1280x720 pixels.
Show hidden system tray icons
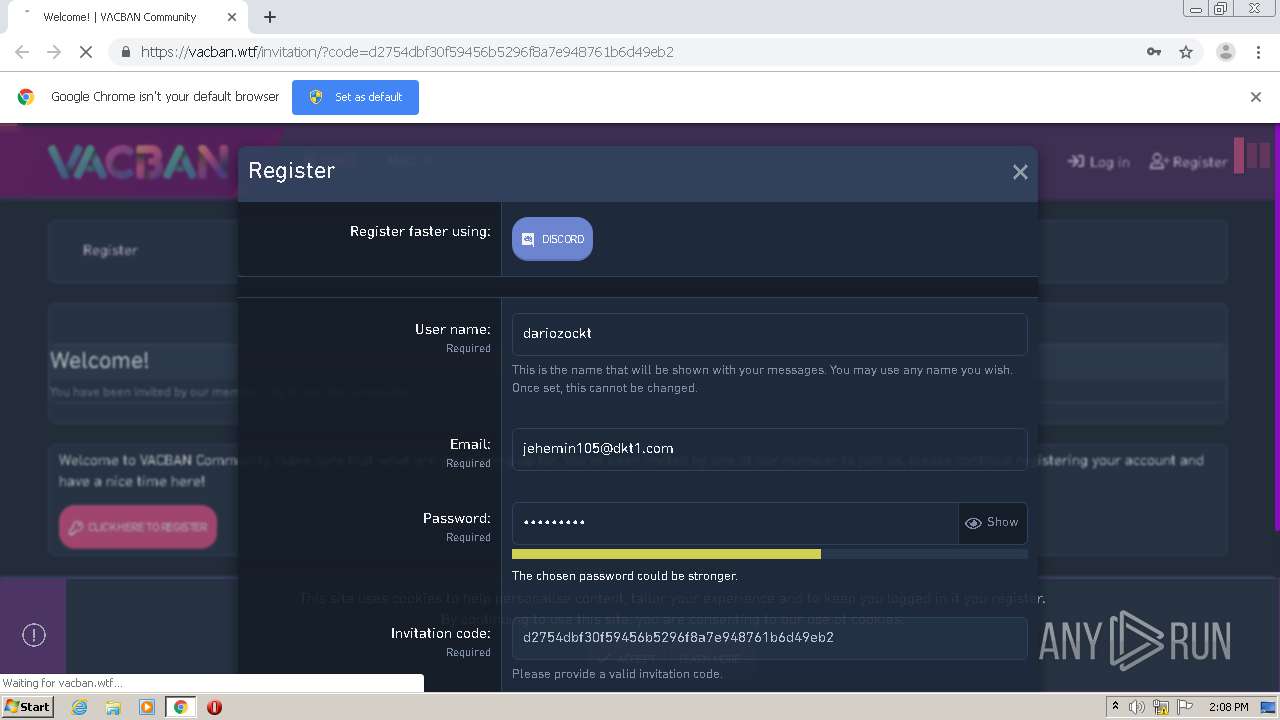[x=1115, y=707]
